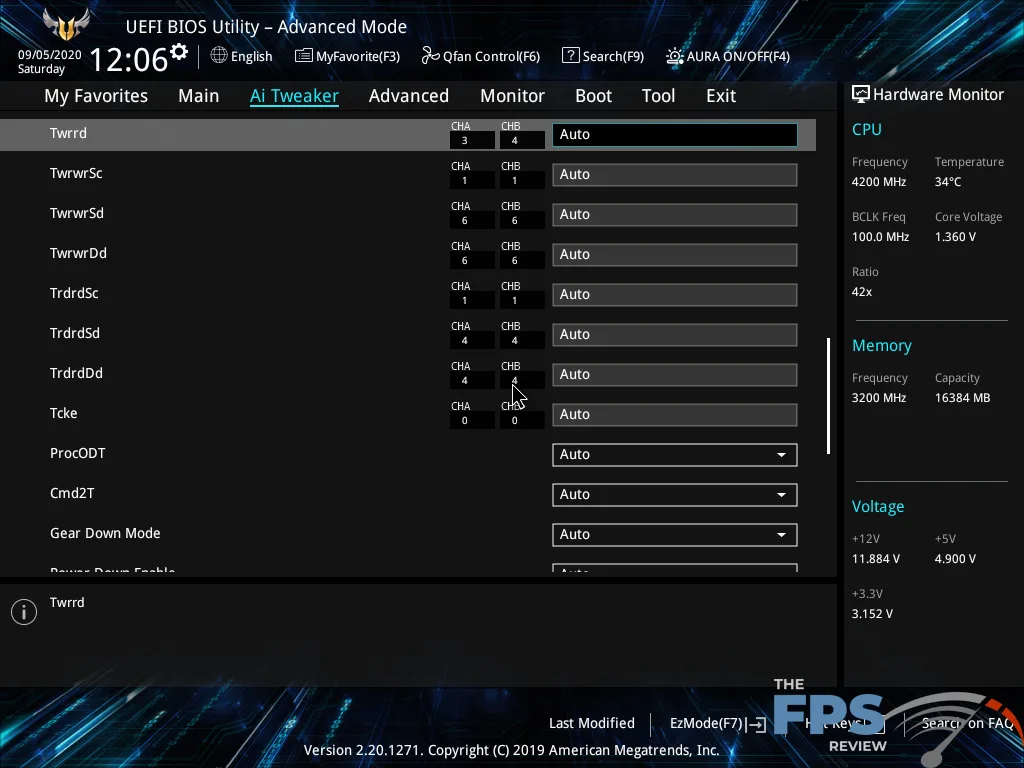Click the globe language icon

click(x=219, y=56)
